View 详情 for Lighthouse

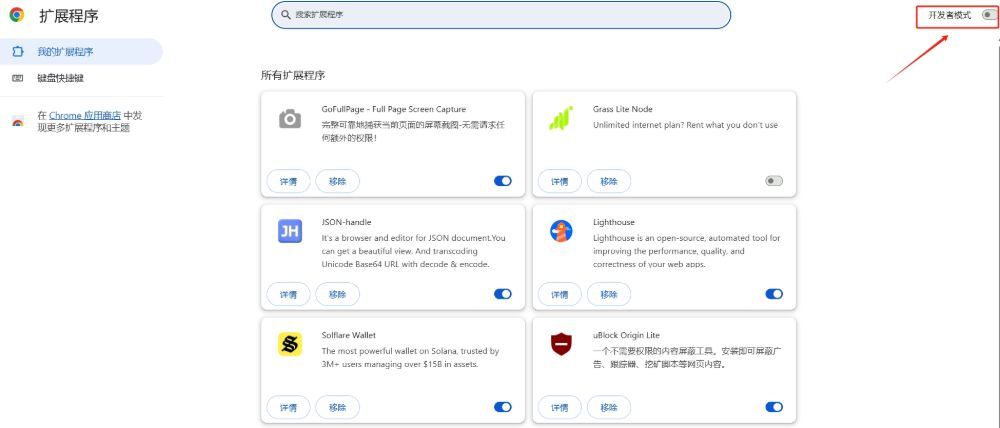[x=559, y=294]
